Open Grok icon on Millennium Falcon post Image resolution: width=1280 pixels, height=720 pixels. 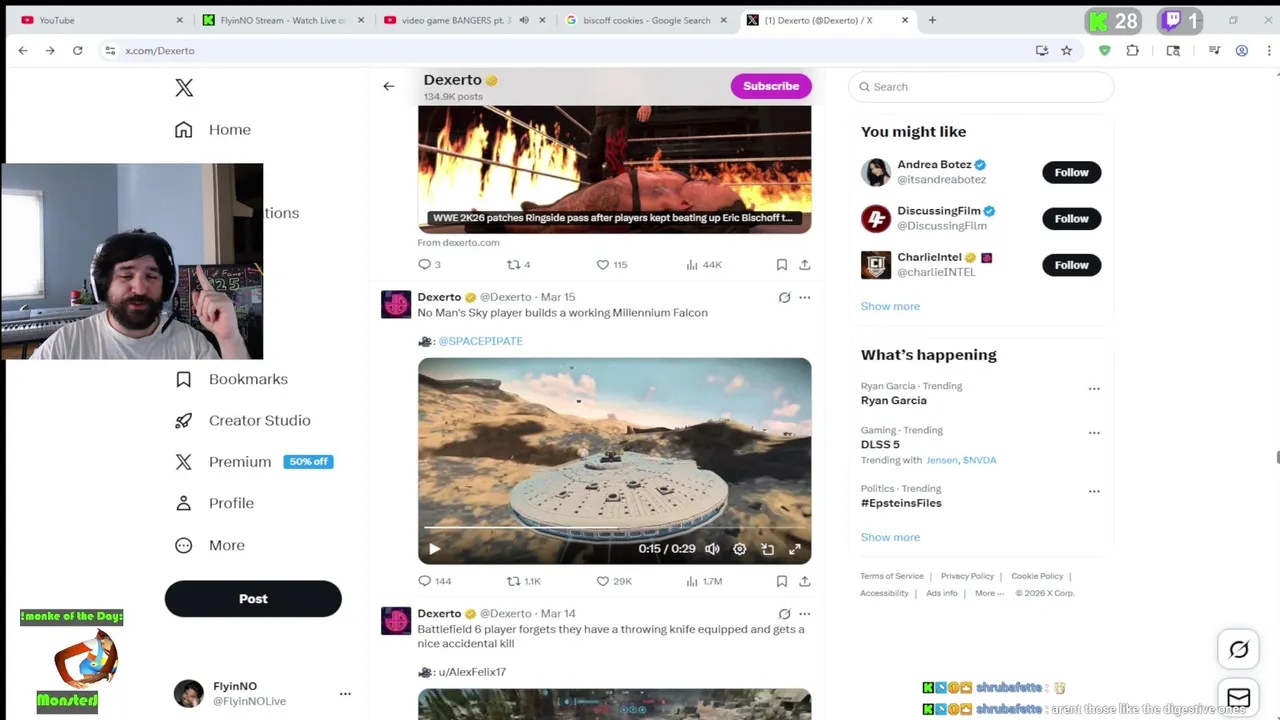(x=784, y=297)
